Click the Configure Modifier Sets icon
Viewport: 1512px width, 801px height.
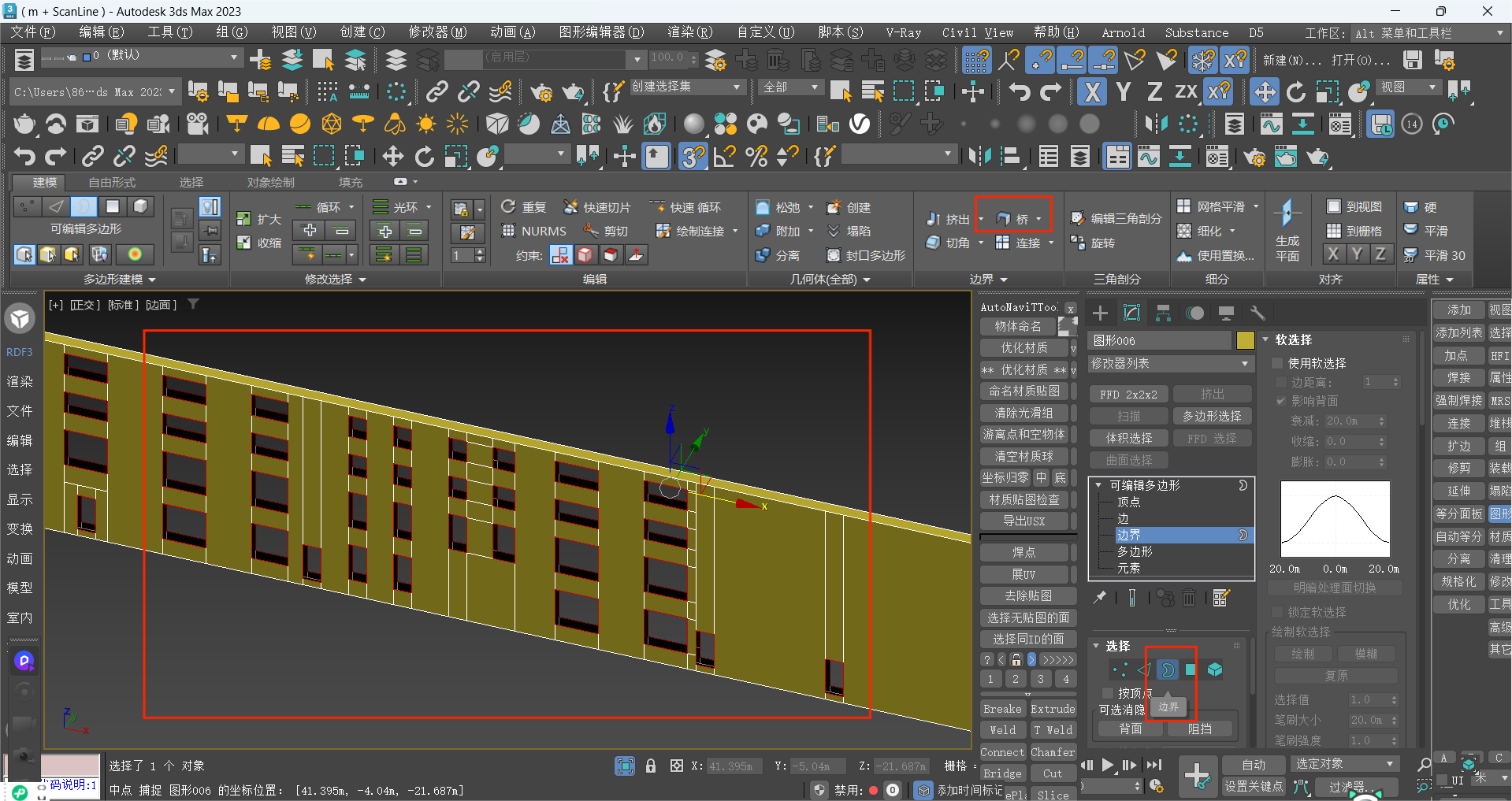tap(1221, 598)
